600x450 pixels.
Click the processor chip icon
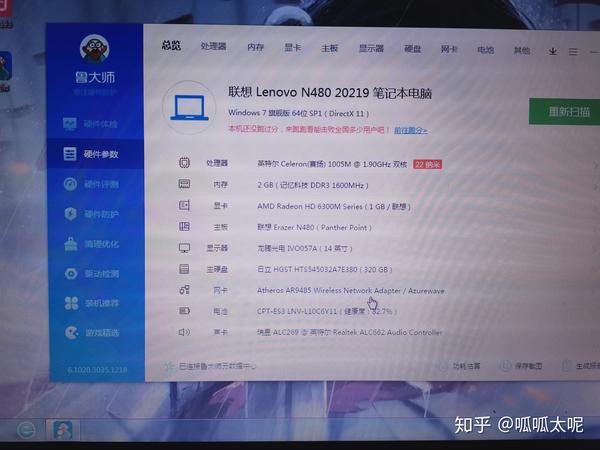[x=184, y=163]
